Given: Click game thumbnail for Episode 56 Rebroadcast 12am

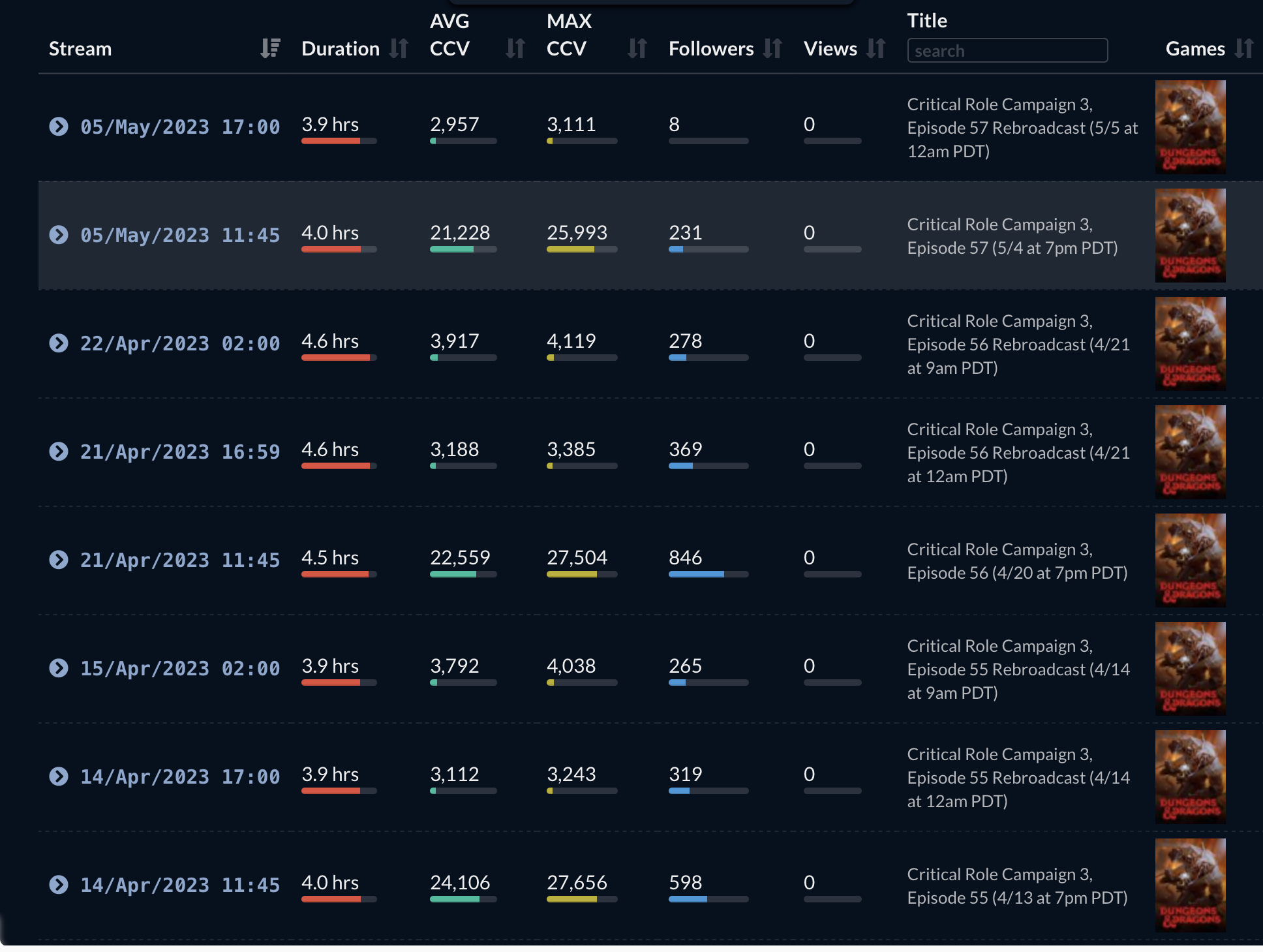Looking at the screenshot, I should (1190, 452).
